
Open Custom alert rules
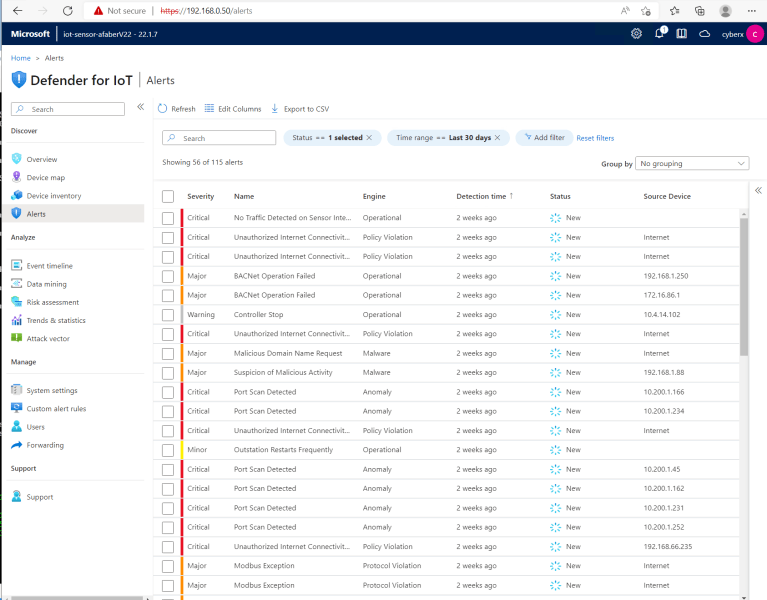click(56, 409)
